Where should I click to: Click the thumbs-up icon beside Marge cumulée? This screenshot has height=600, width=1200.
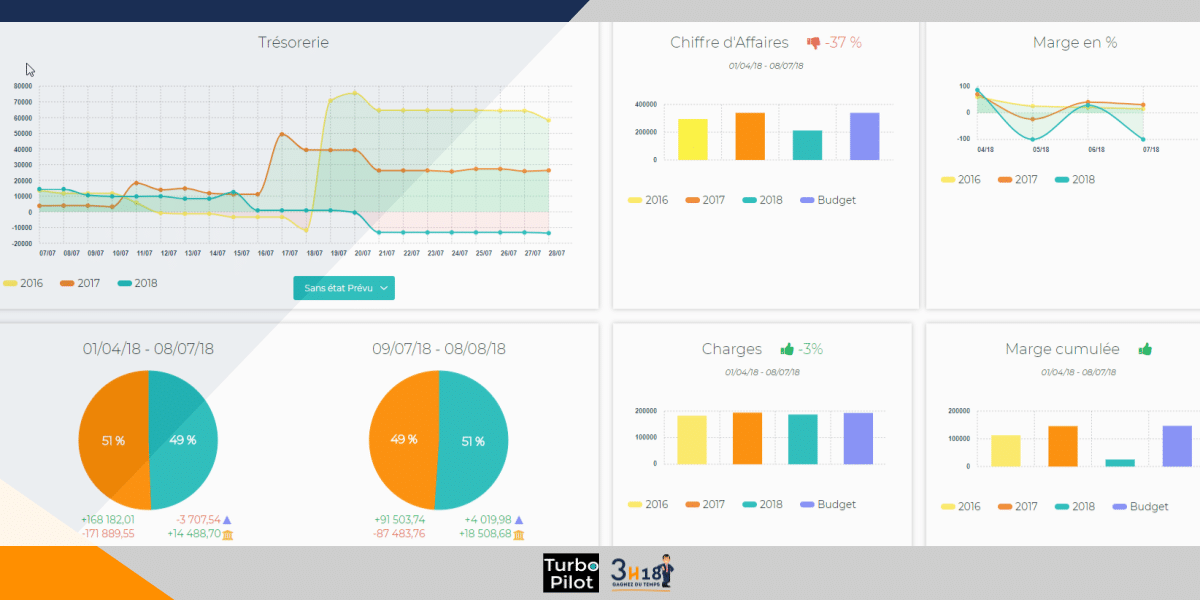(x=1145, y=349)
